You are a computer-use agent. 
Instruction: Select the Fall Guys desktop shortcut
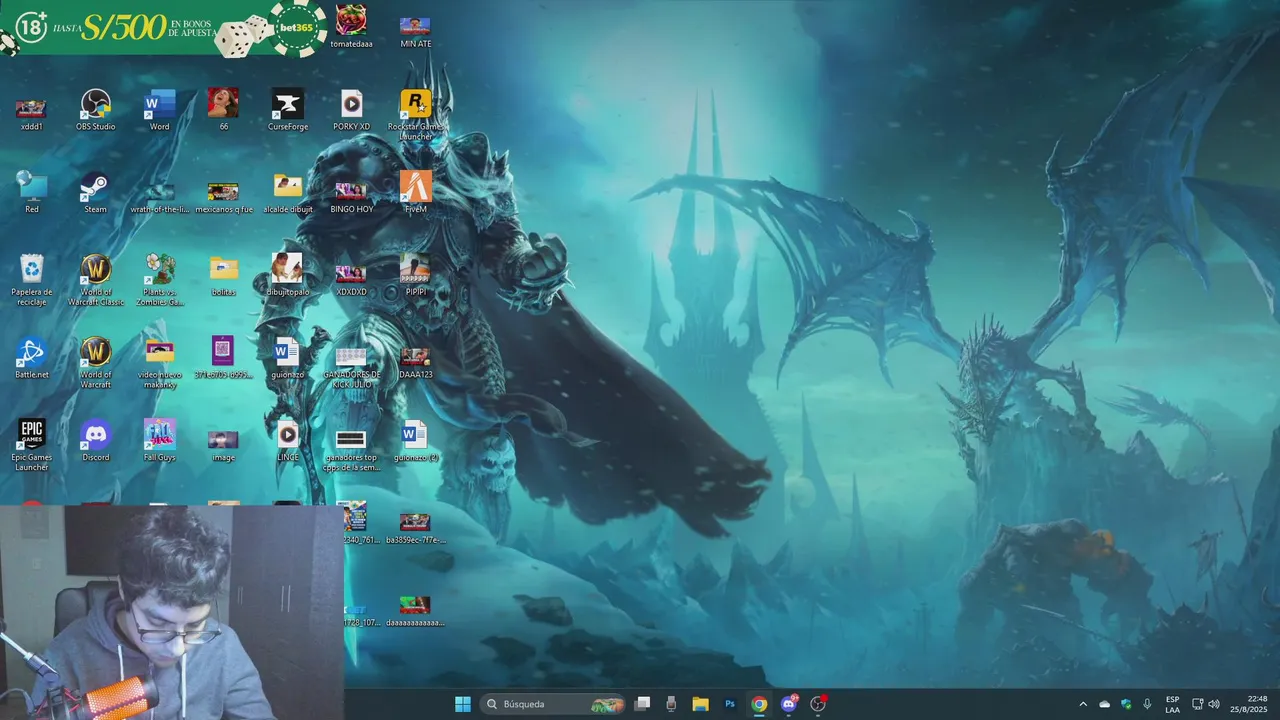(x=160, y=442)
